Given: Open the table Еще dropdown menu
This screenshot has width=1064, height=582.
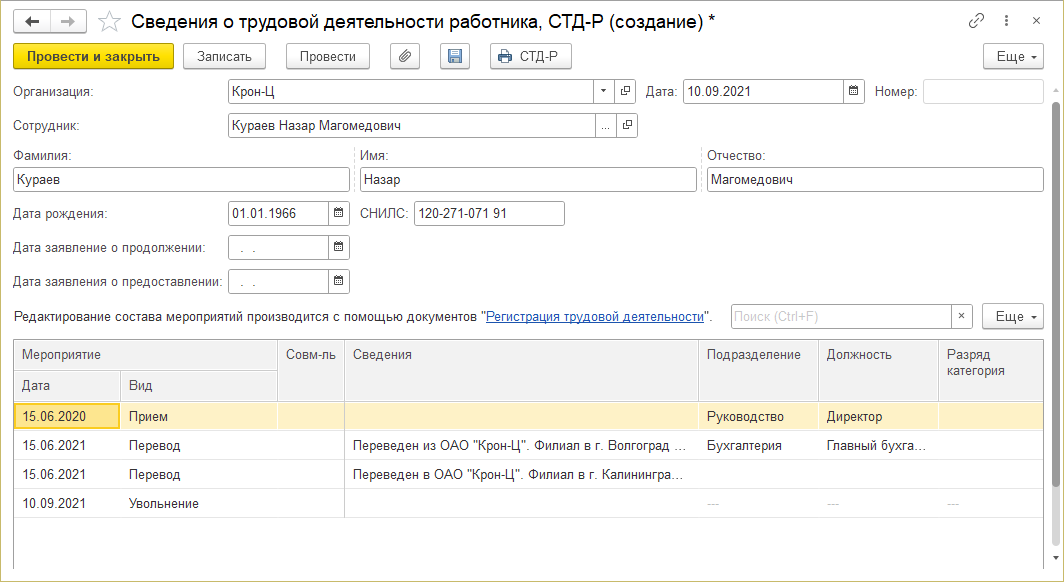Looking at the screenshot, I should pos(1012,316).
